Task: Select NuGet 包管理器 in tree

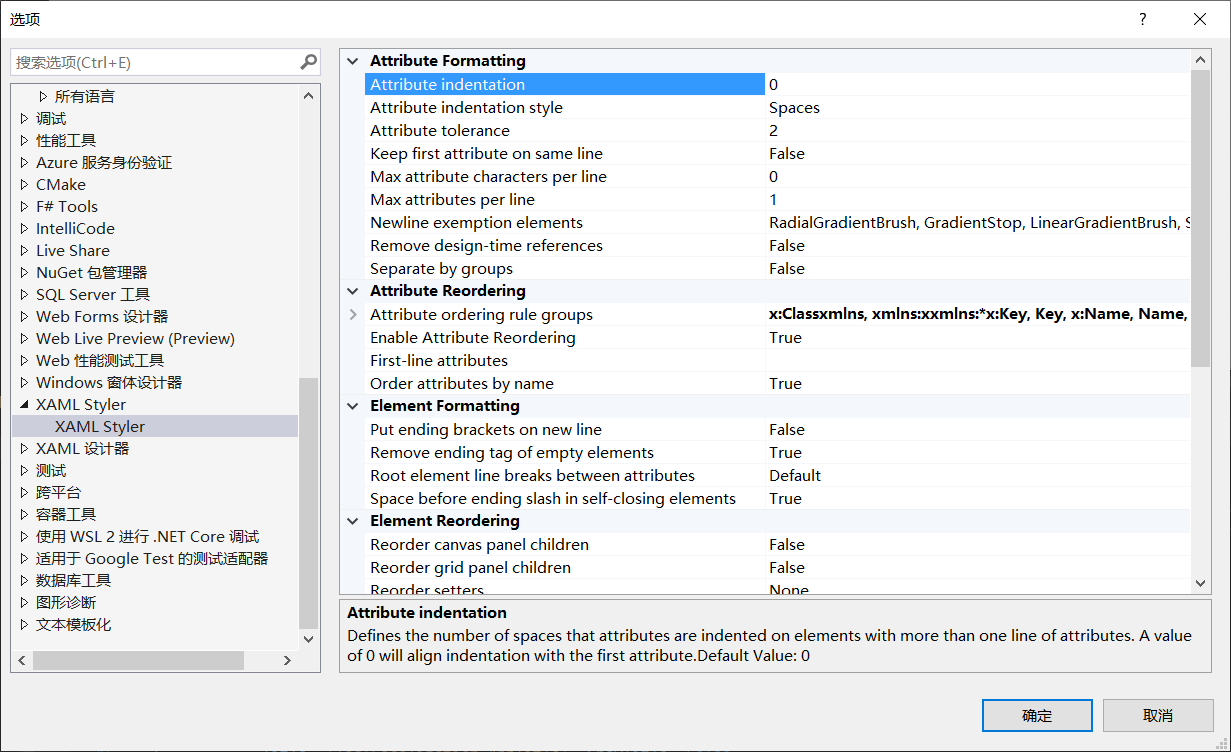Action: (91, 273)
